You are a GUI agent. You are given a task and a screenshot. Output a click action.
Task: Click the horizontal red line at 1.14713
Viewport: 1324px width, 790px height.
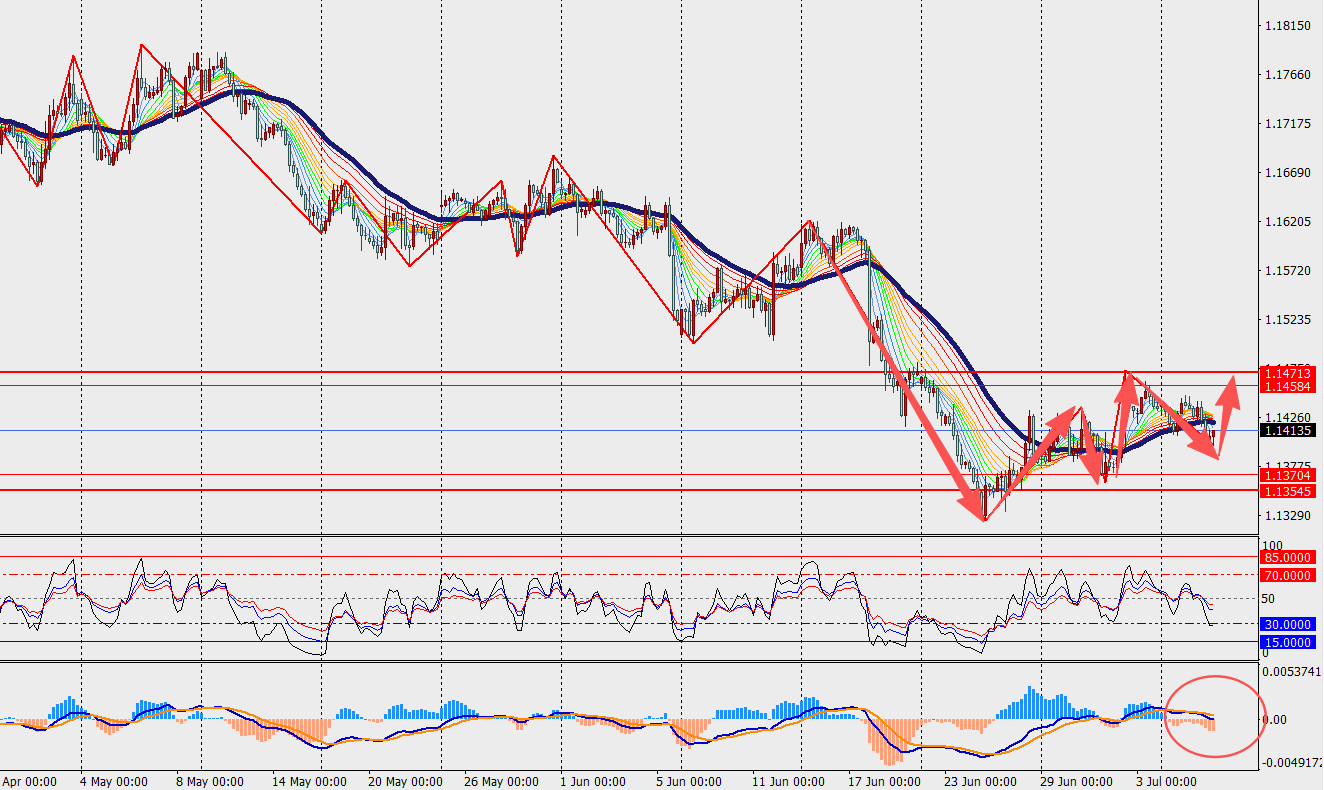628,372
